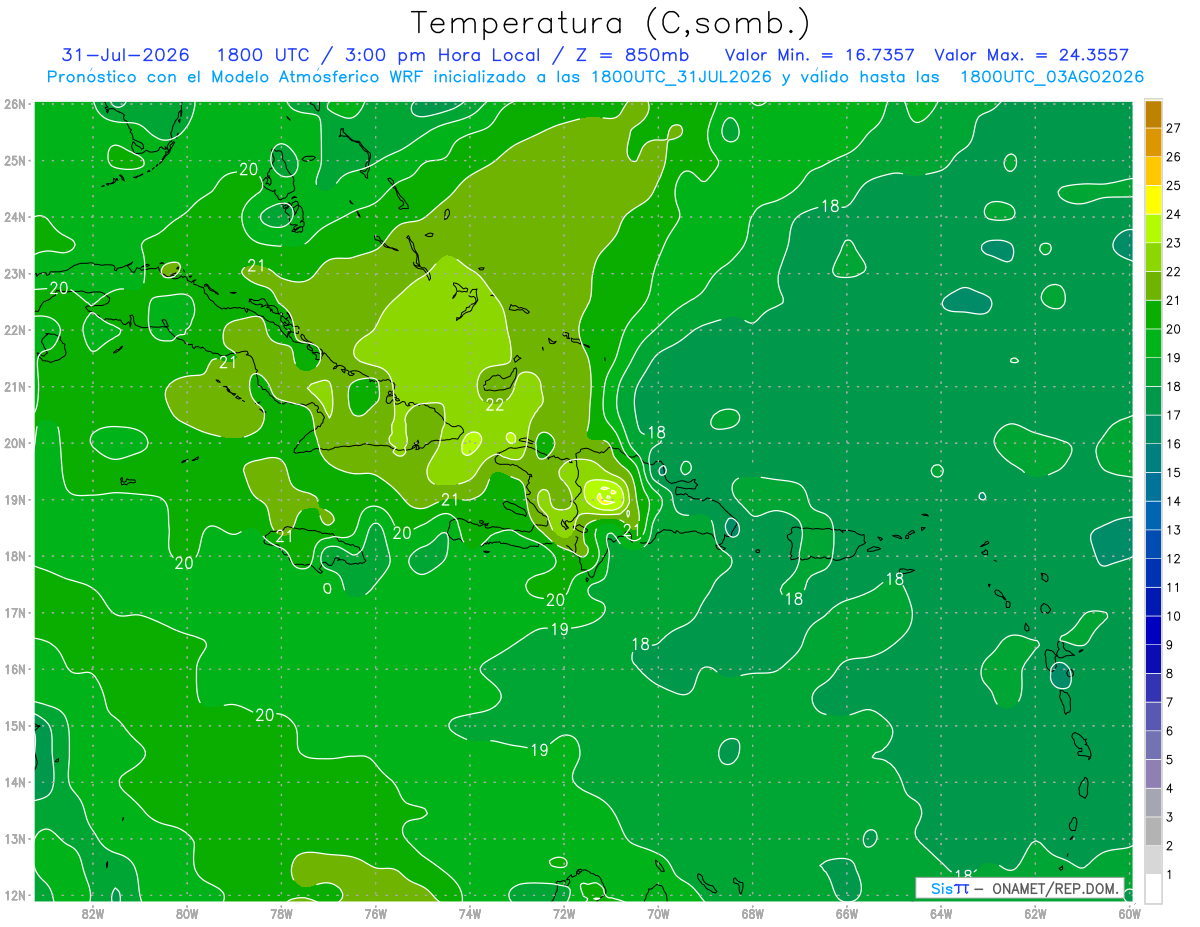The image size is (1200, 927).
Task: Click the "1800UTC_31JUL2026" initialization timestamp
Action: click(x=681, y=77)
